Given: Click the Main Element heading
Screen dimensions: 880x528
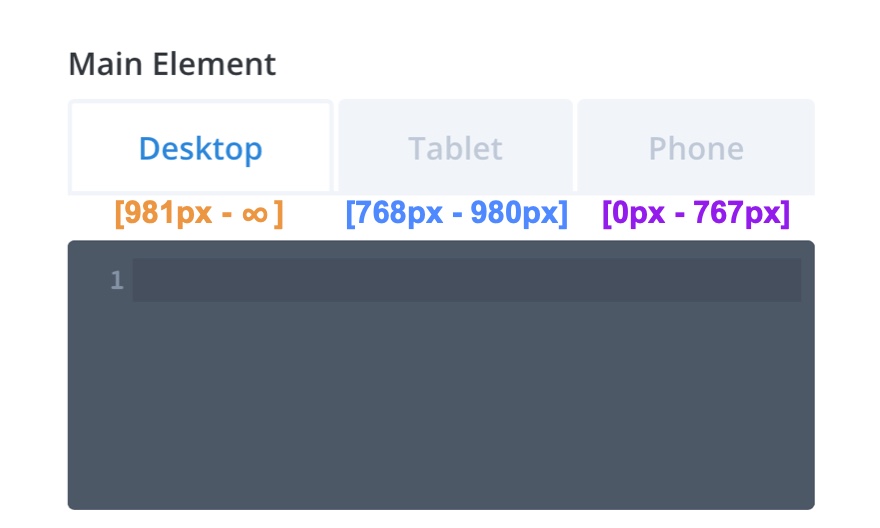Looking at the screenshot, I should tap(172, 65).
